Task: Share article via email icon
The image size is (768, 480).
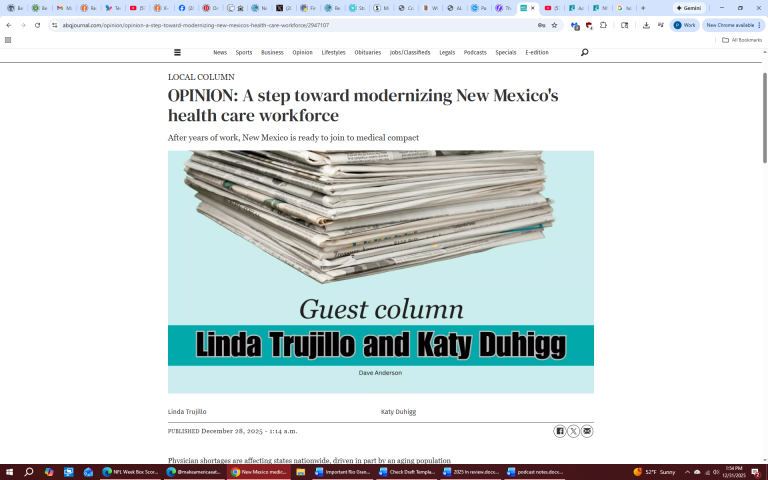Action: pos(587,431)
